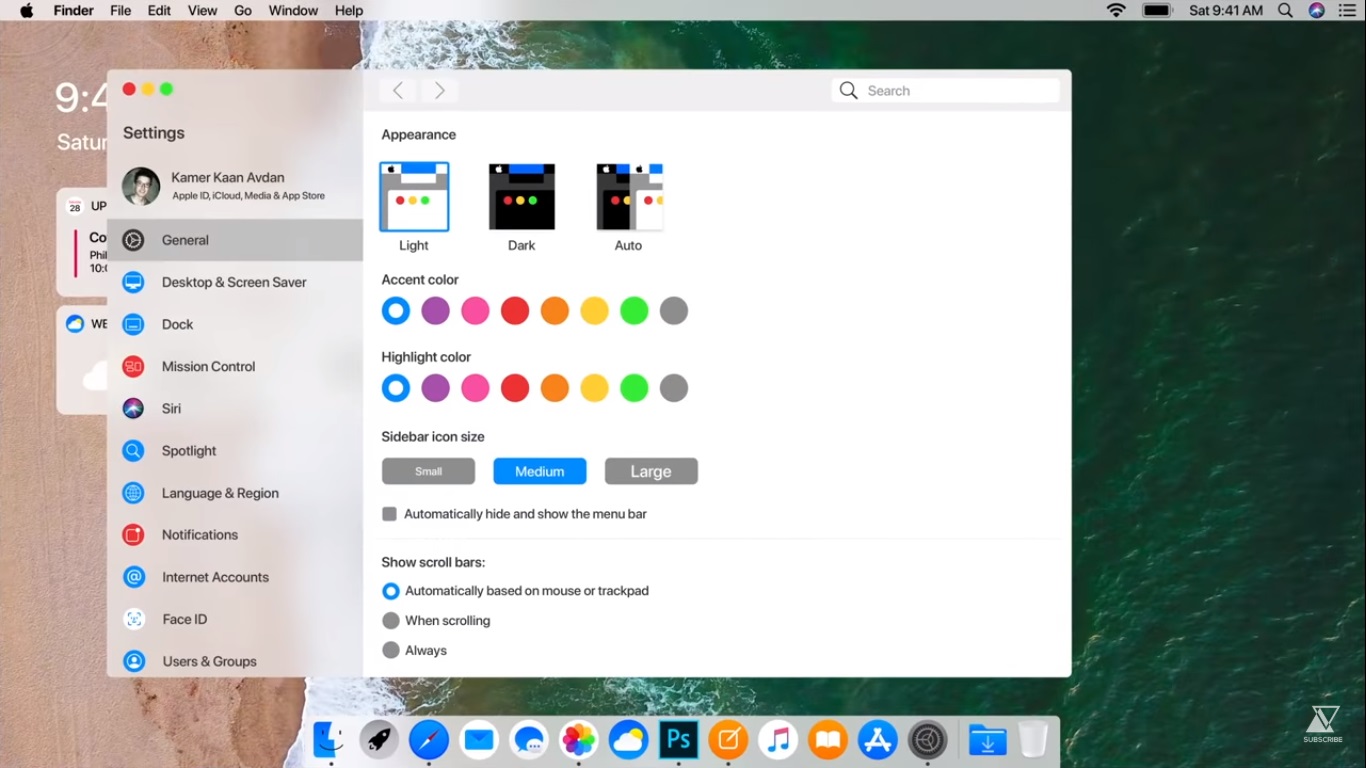Select 'Always' show scroll bars option
The image size is (1366, 768).
391,651
